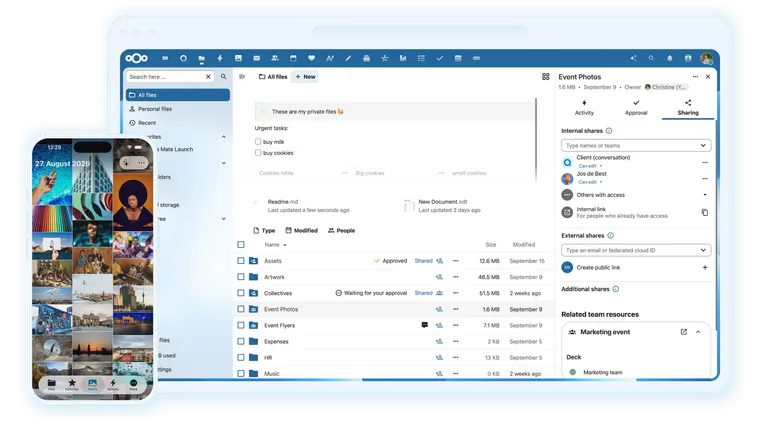Open the Contacts app icon
Viewport: 760px width, 434px height.
pyautogui.click(x=275, y=58)
